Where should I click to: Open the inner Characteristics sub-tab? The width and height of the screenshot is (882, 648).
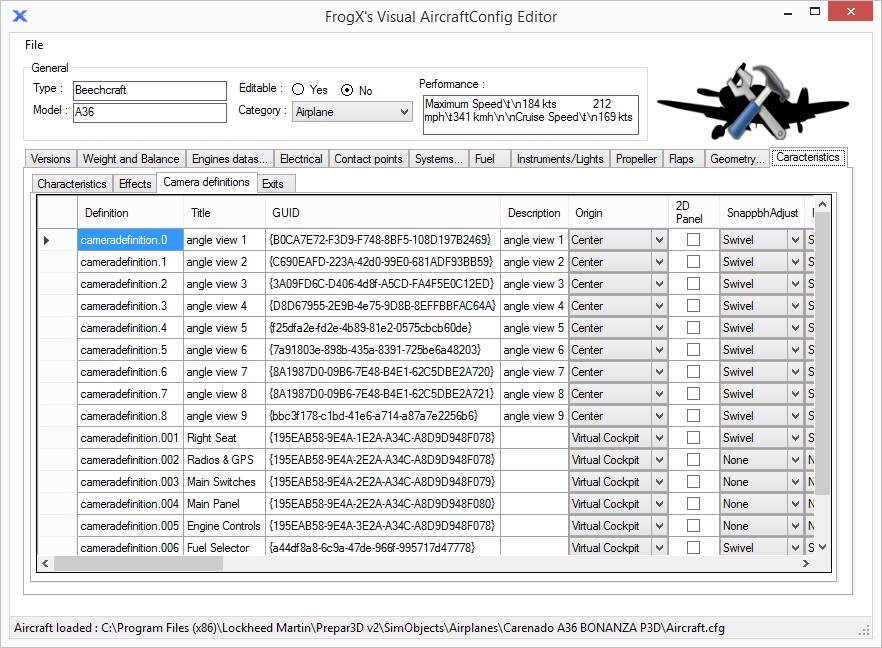[71, 184]
